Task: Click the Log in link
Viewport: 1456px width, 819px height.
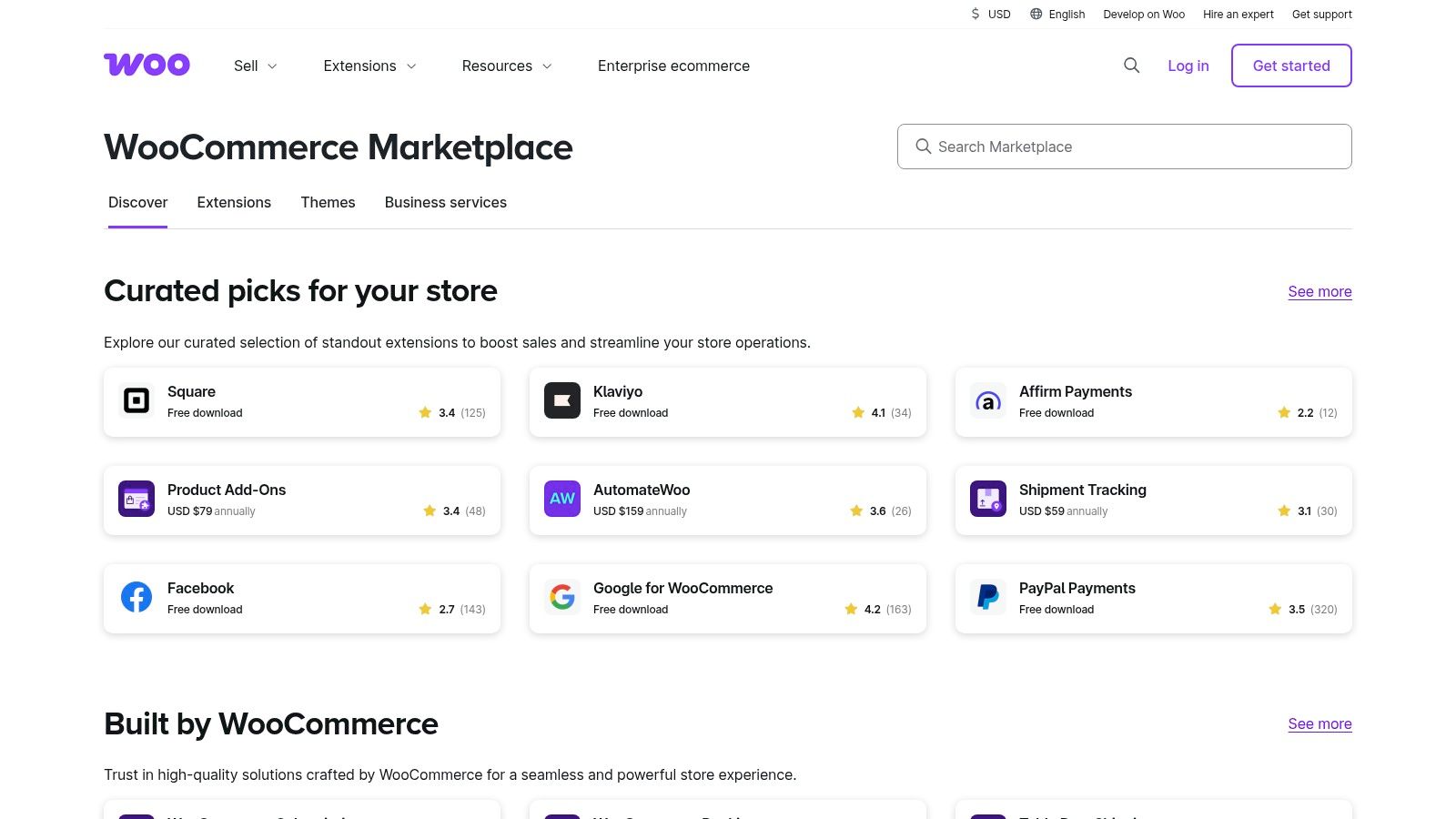Action: click(x=1188, y=66)
